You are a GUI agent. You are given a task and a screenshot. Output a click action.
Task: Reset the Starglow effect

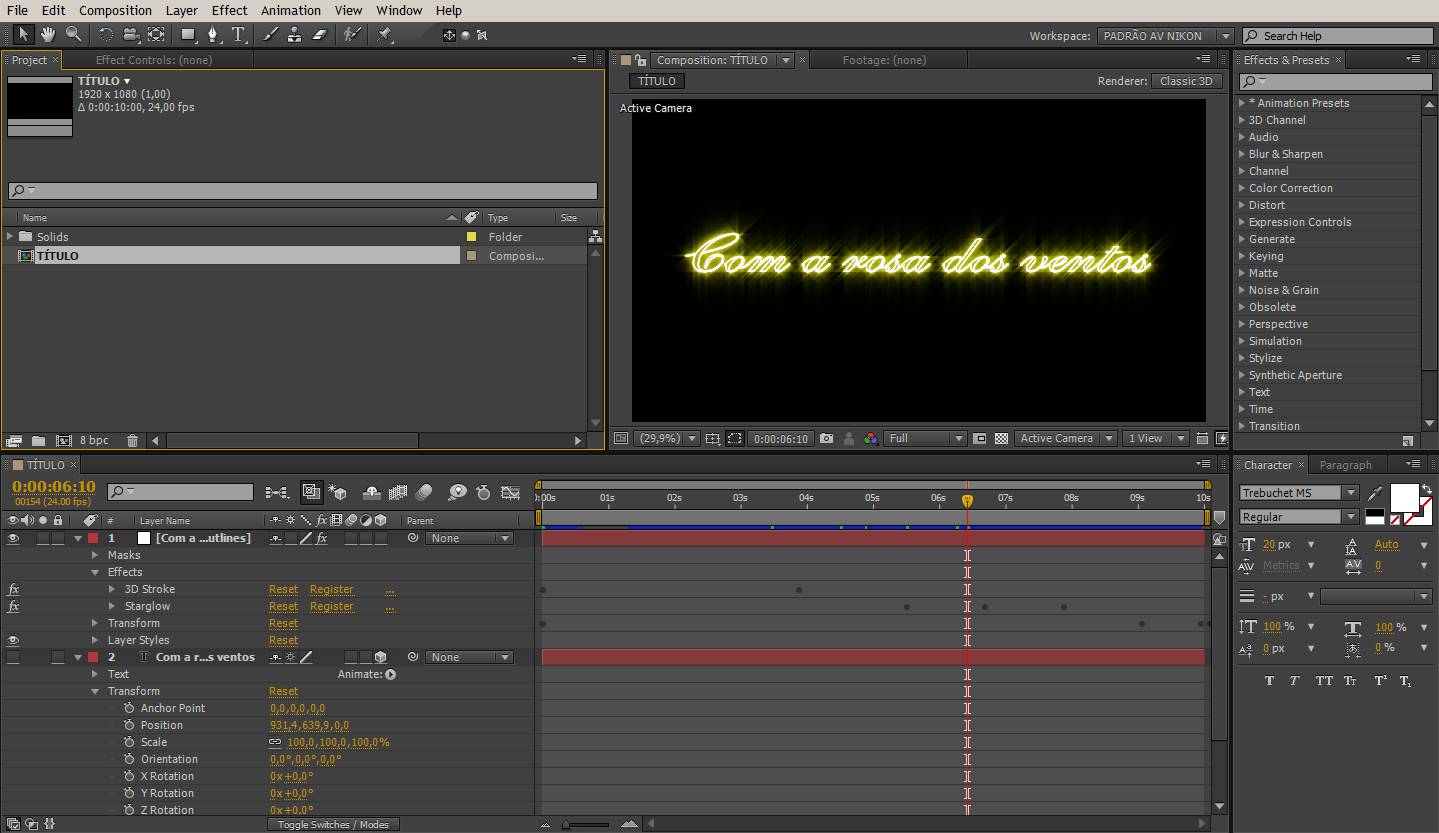(x=283, y=606)
